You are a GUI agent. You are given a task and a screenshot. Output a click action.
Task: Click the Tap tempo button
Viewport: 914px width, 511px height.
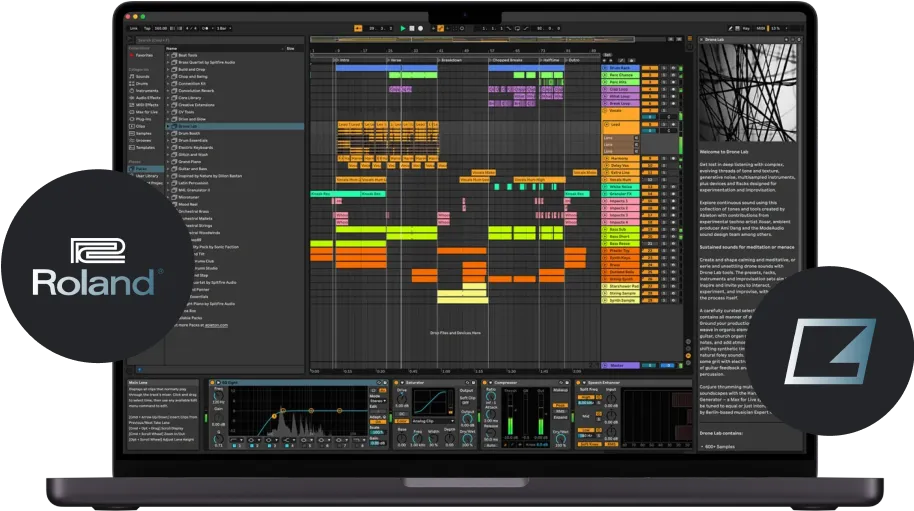coord(147,29)
